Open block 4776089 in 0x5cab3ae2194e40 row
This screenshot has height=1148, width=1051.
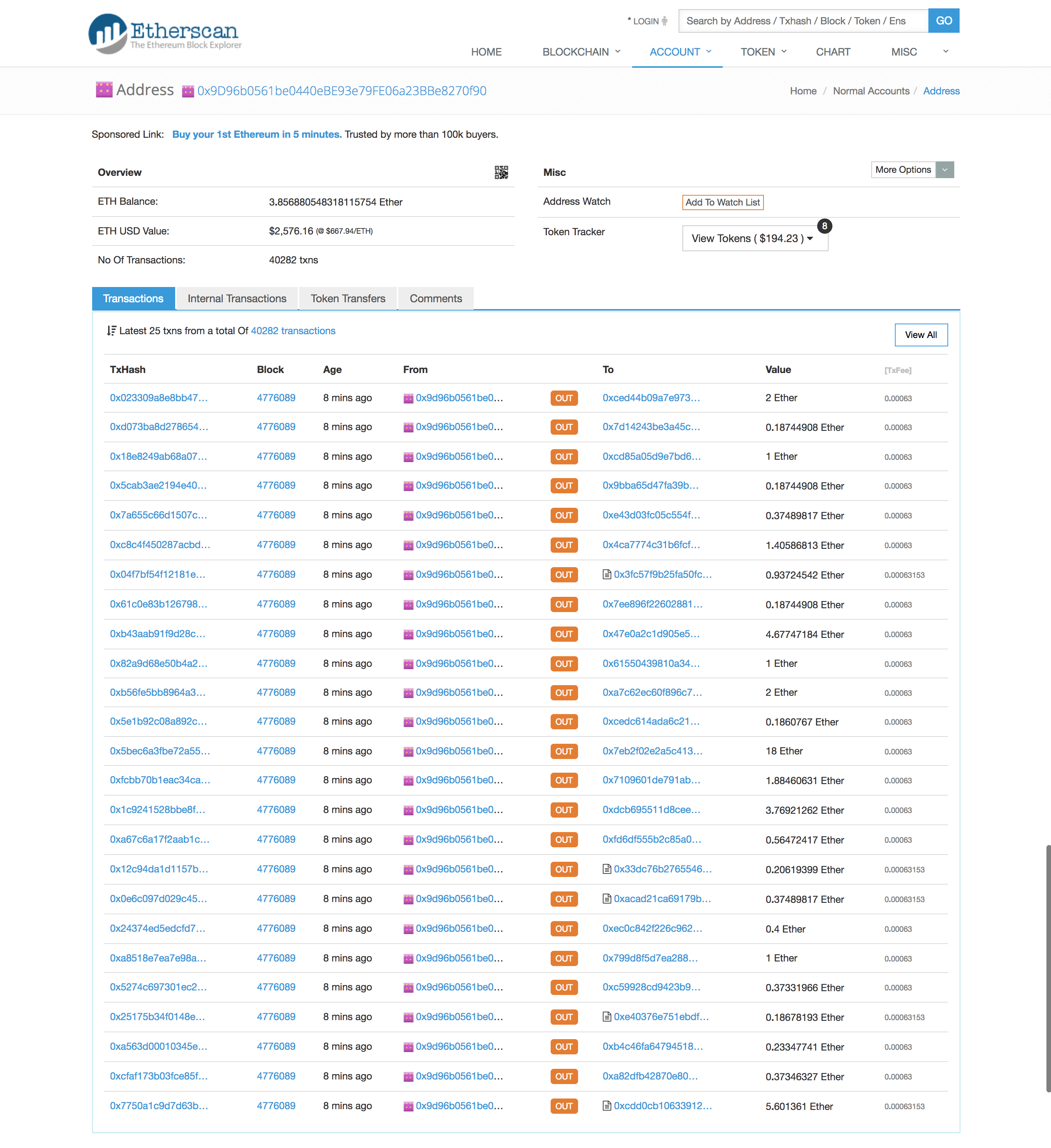point(276,485)
